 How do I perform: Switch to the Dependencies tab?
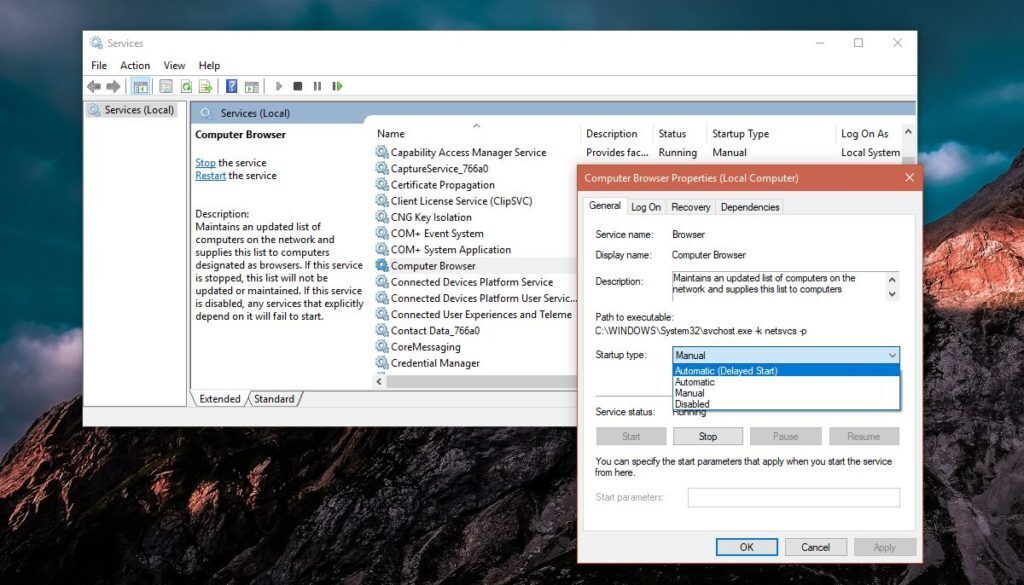(x=750, y=207)
